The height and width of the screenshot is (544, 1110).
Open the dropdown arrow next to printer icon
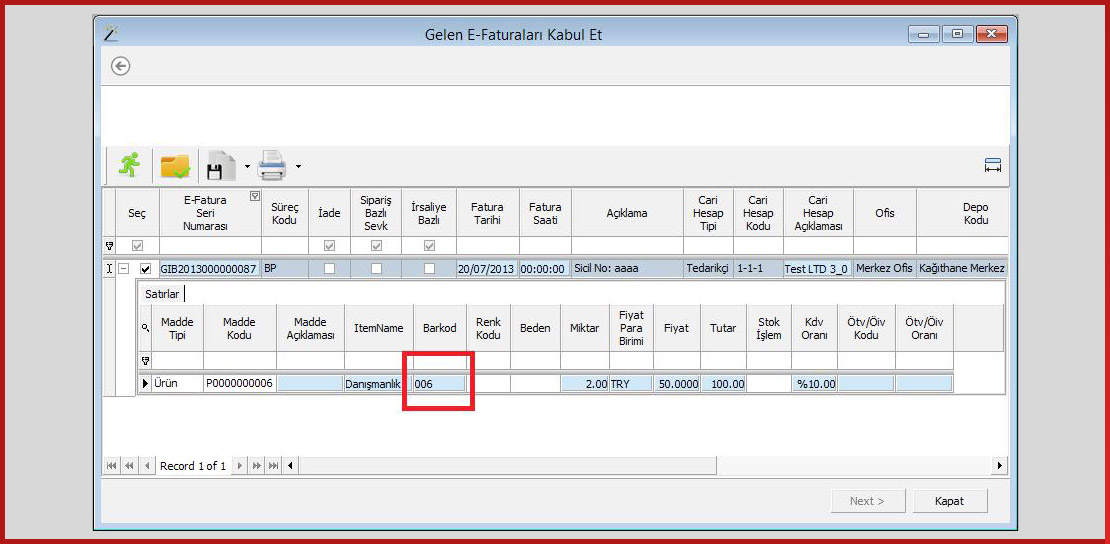click(x=297, y=166)
